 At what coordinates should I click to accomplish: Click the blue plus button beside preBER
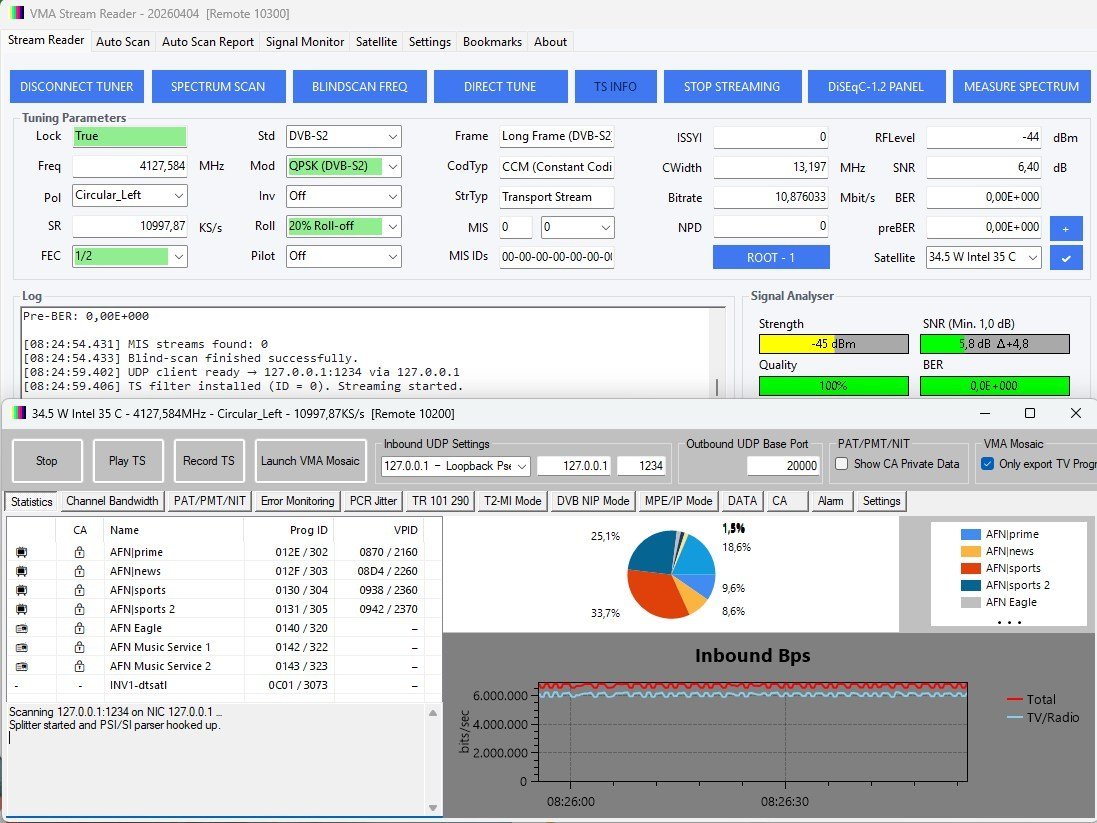(1065, 228)
